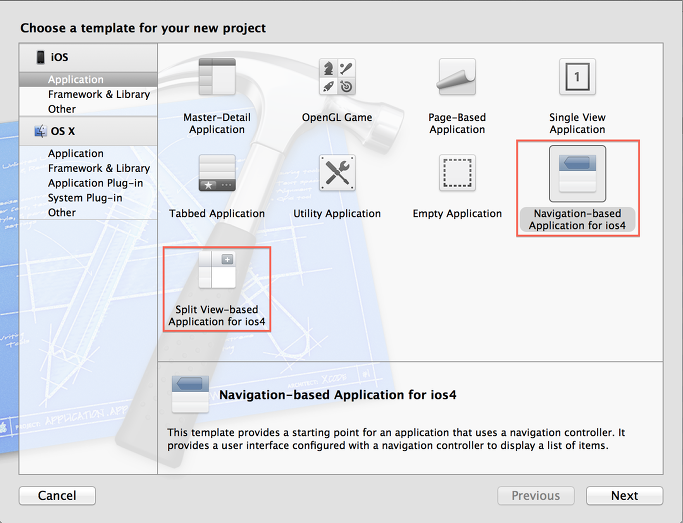
Task: Choose Split View-based Application for ios4 icon
Action: pos(217,270)
